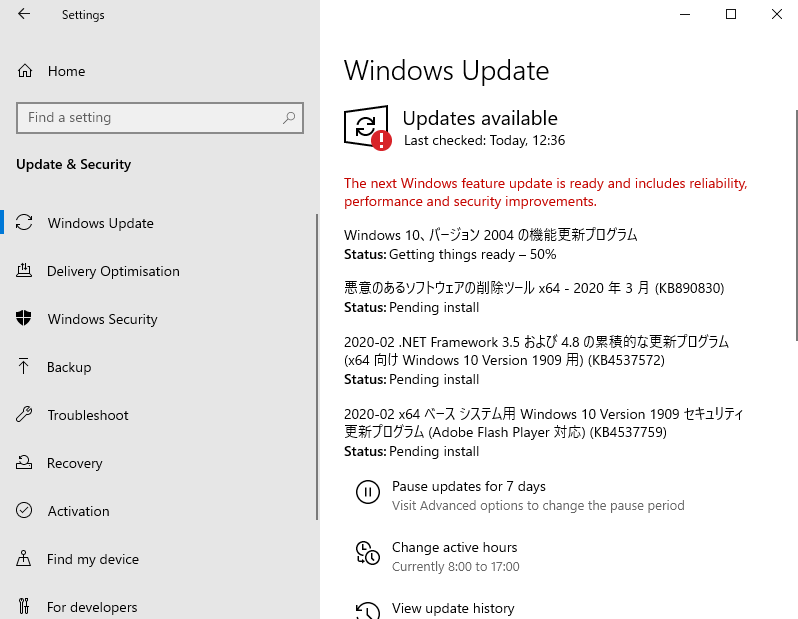
Task: Click the Home house icon
Action: (25, 71)
